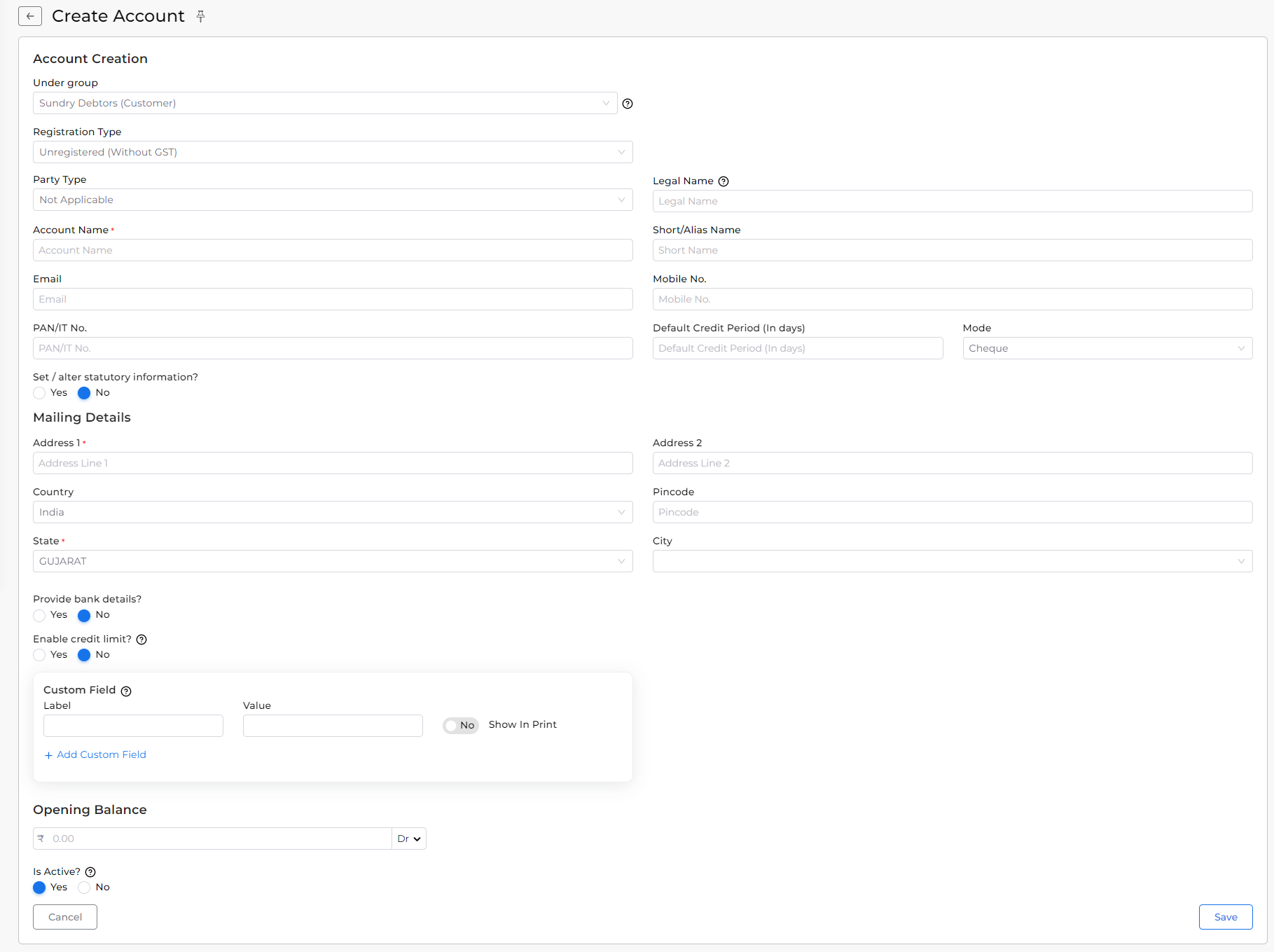Expand the Party Type dropdown
The width and height of the screenshot is (1274, 952).
coord(333,200)
